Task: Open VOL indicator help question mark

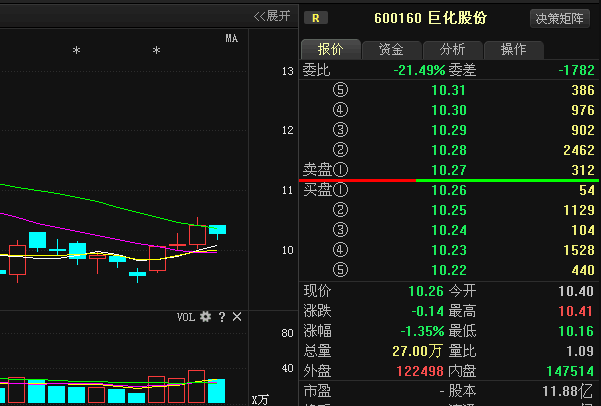Action: (x=222, y=317)
